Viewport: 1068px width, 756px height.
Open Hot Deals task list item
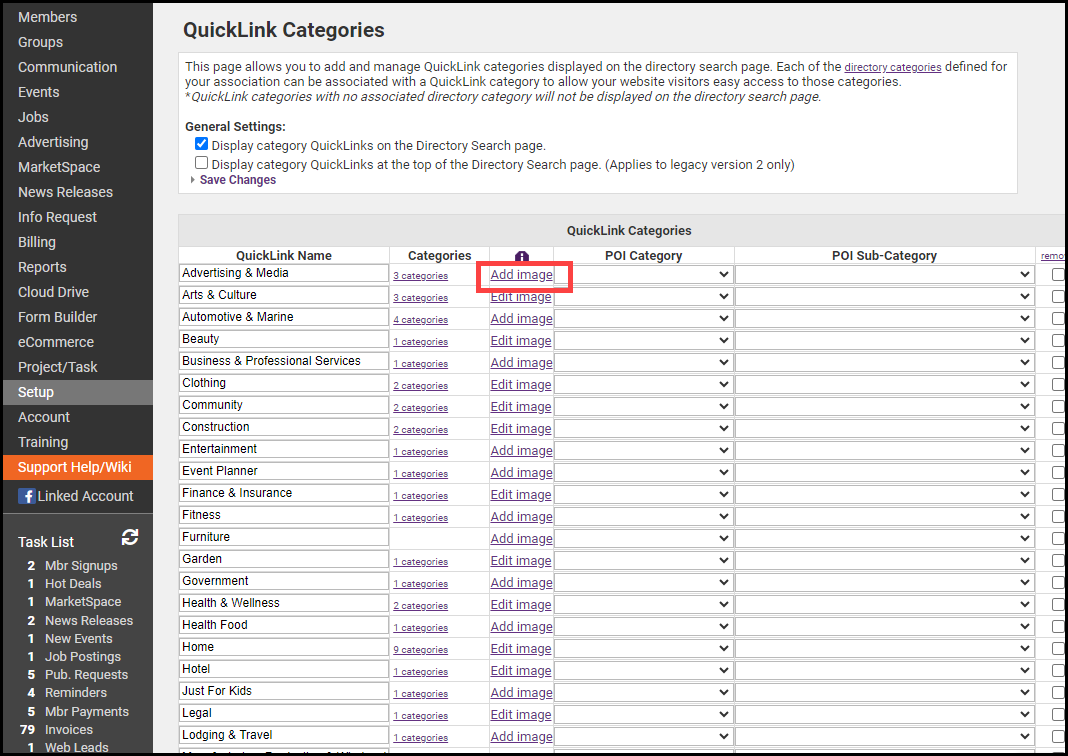(x=73, y=584)
